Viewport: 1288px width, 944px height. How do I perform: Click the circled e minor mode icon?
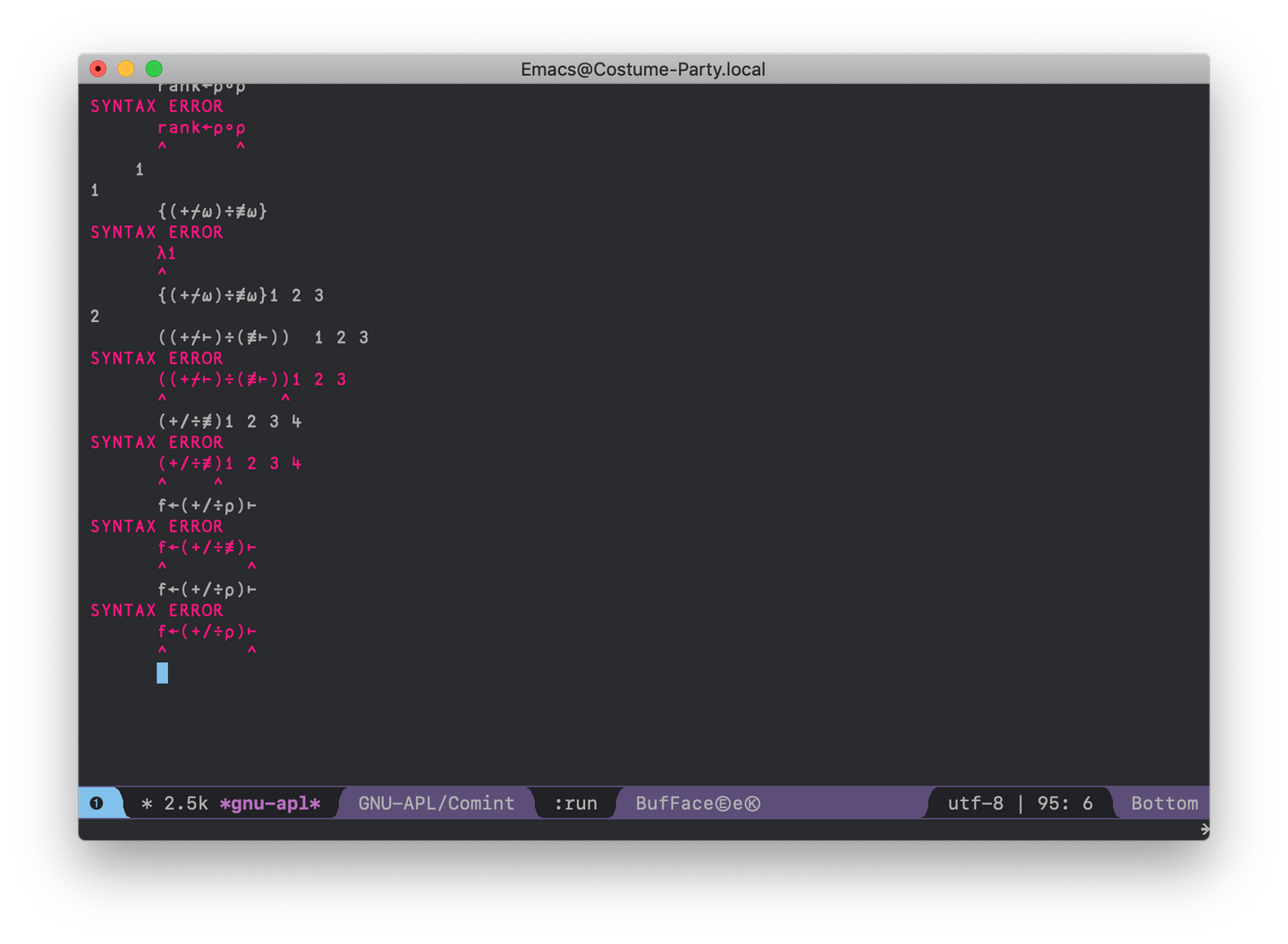click(723, 803)
